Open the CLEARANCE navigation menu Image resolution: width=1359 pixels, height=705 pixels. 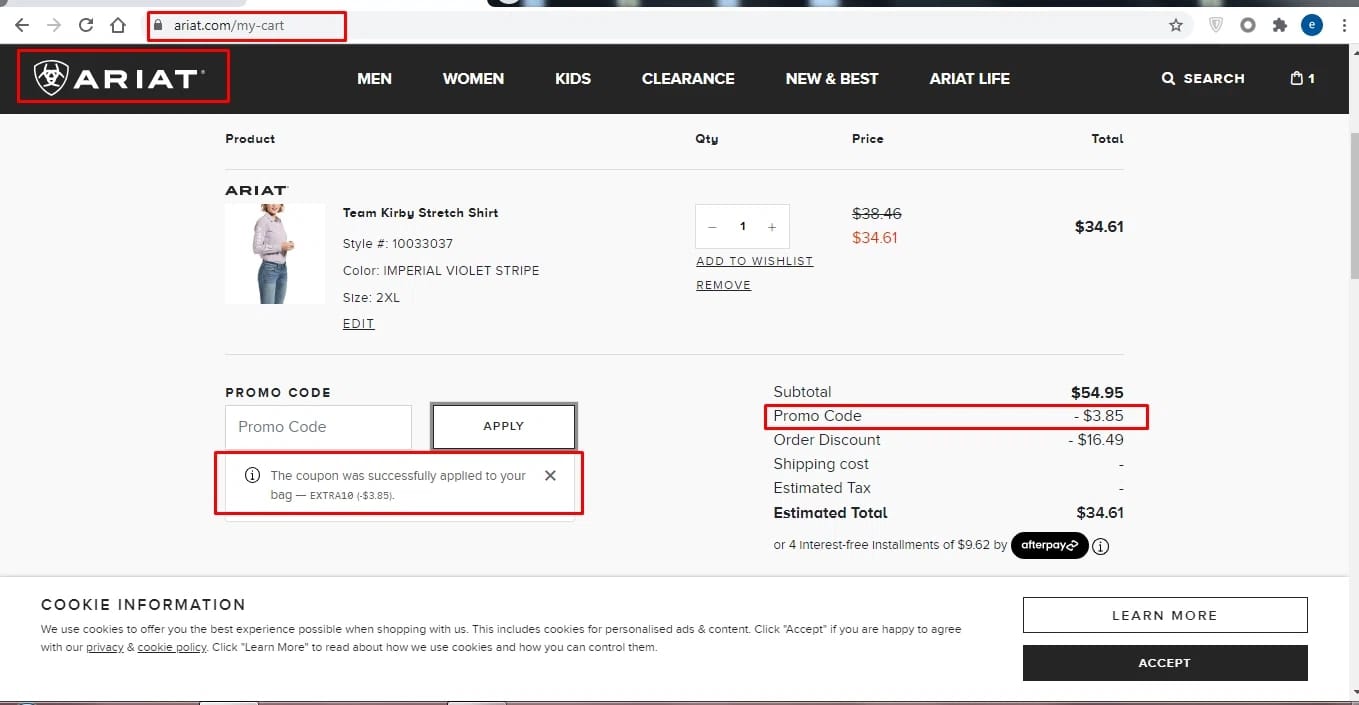click(688, 78)
